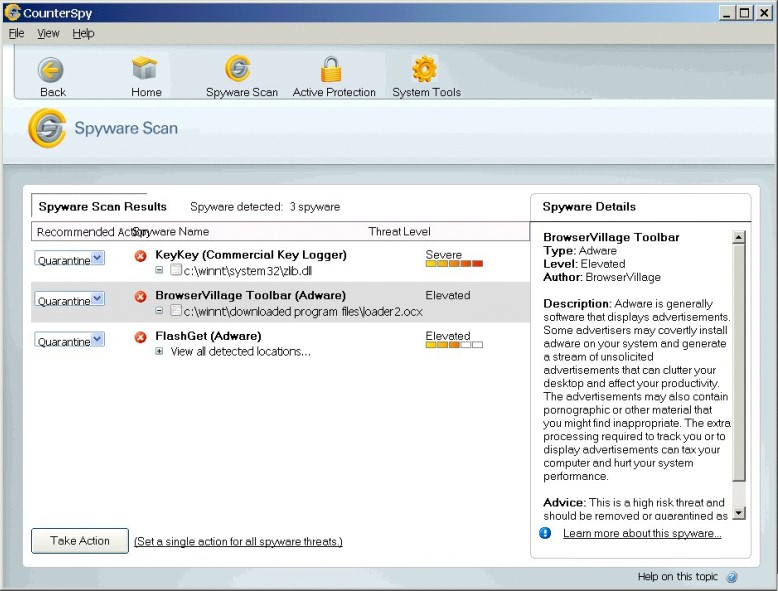Open the Help menu
This screenshot has width=778, height=591.
click(83, 33)
